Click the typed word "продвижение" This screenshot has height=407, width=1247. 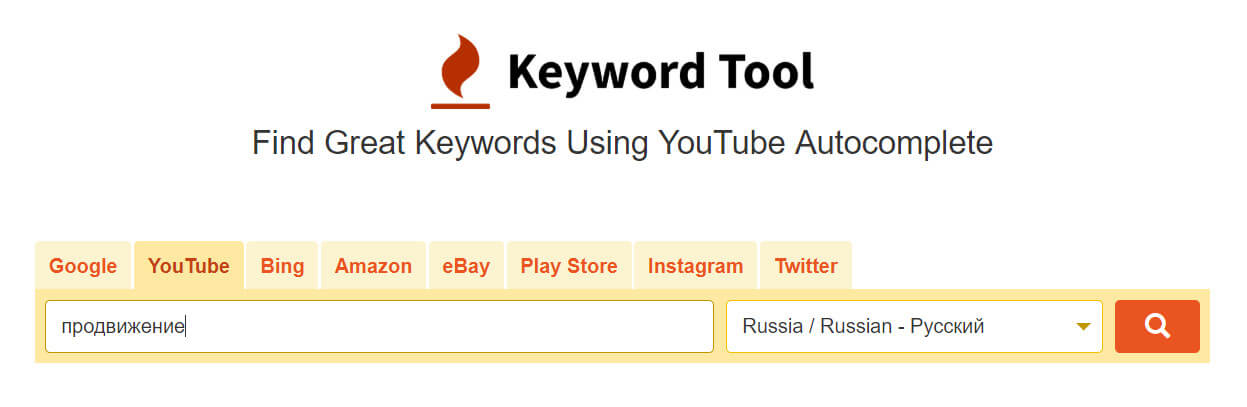point(123,327)
